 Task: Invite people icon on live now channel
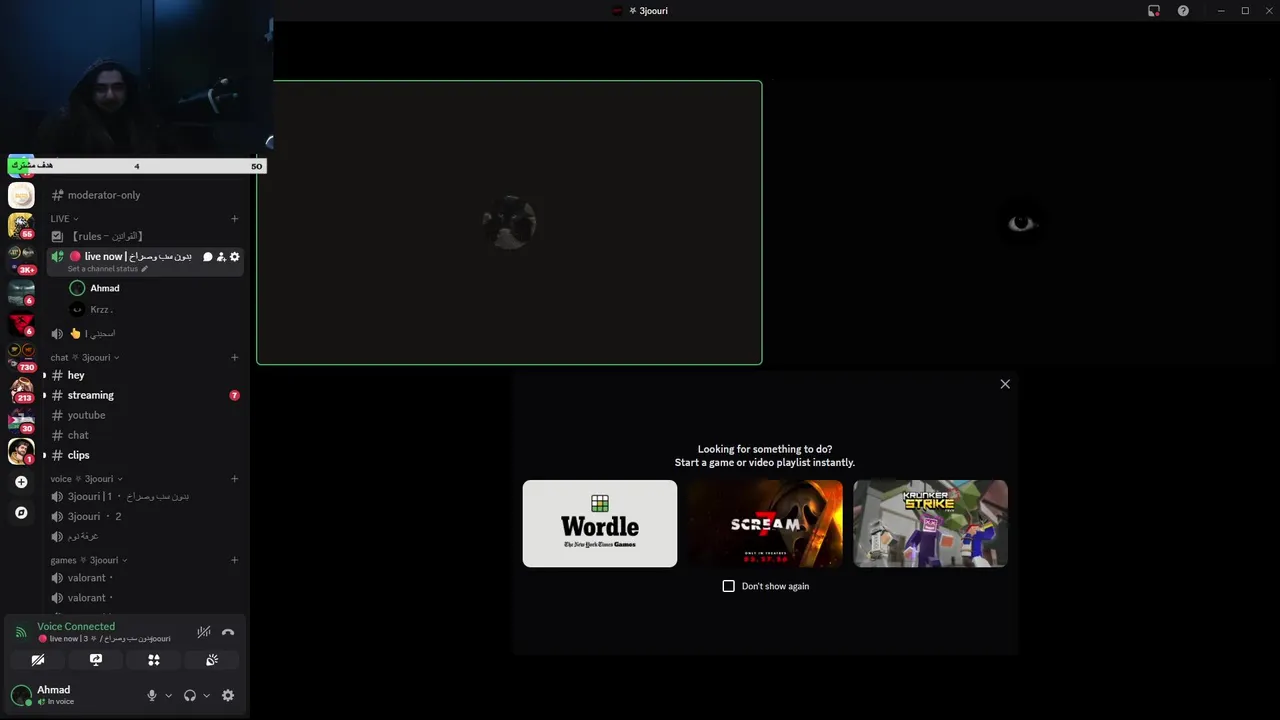click(x=221, y=257)
